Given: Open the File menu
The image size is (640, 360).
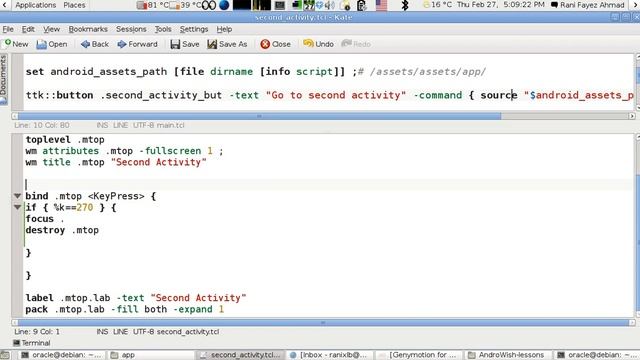Looking at the screenshot, I should click(x=8, y=29).
